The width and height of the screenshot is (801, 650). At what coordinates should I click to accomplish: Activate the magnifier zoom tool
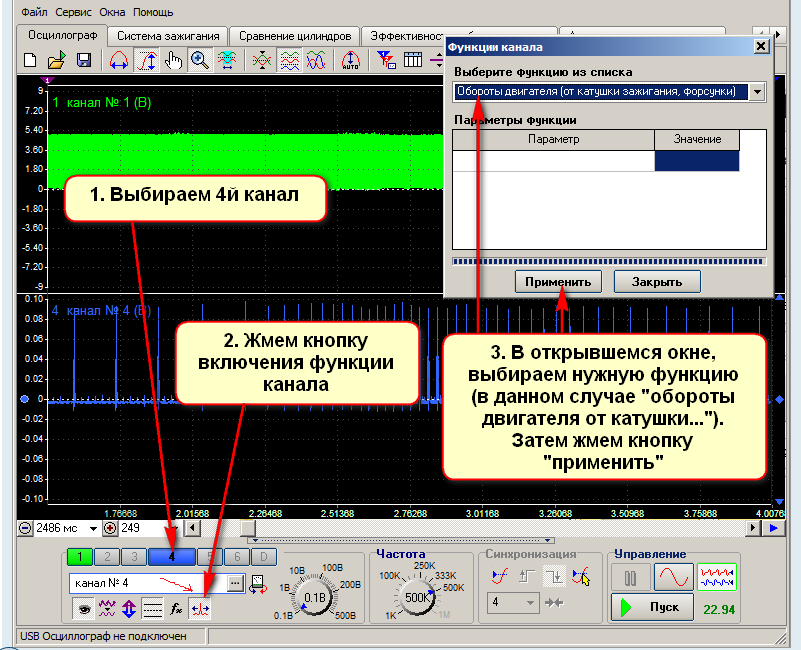200,60
